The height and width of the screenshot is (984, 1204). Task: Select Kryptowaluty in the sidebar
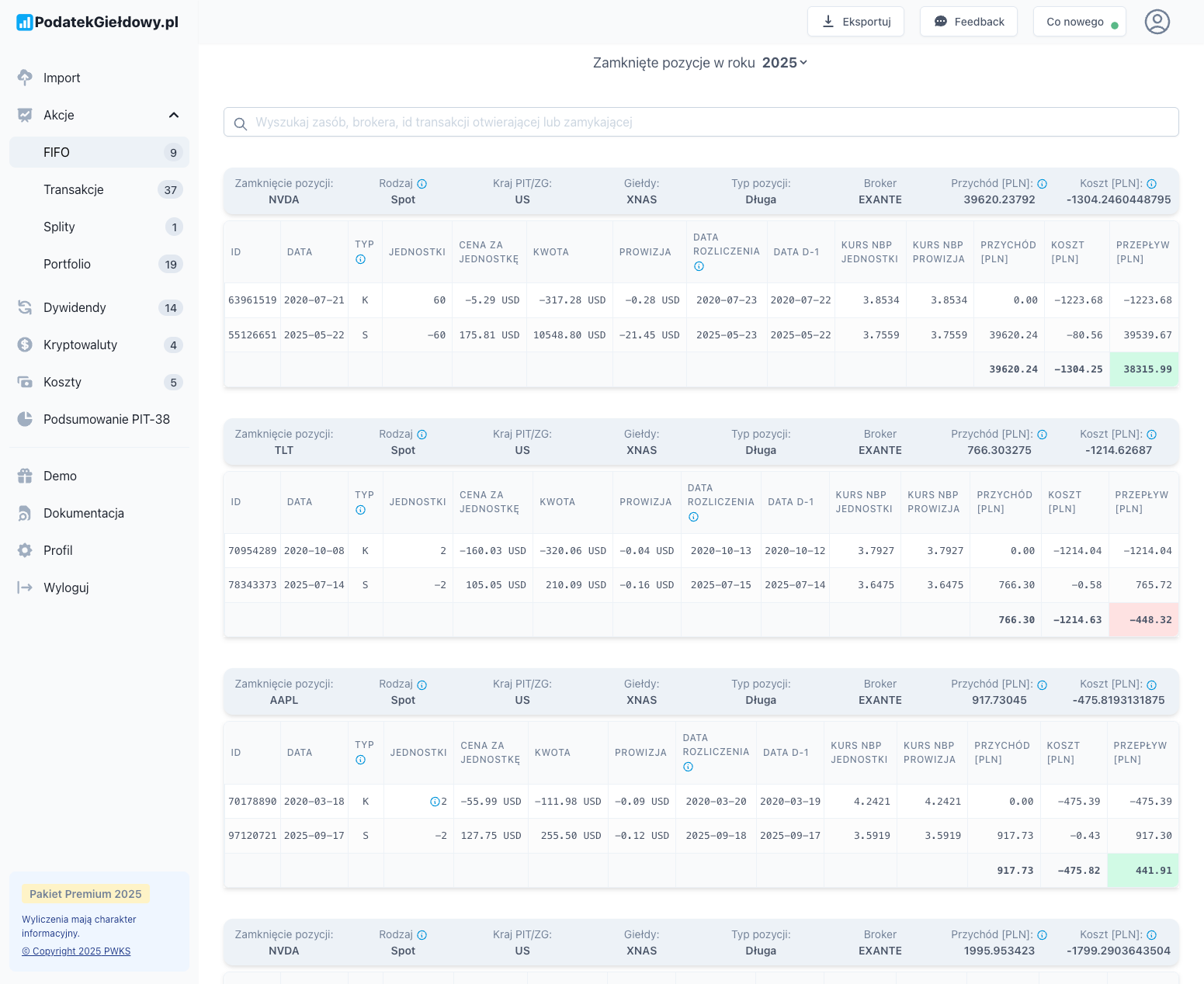80,345
